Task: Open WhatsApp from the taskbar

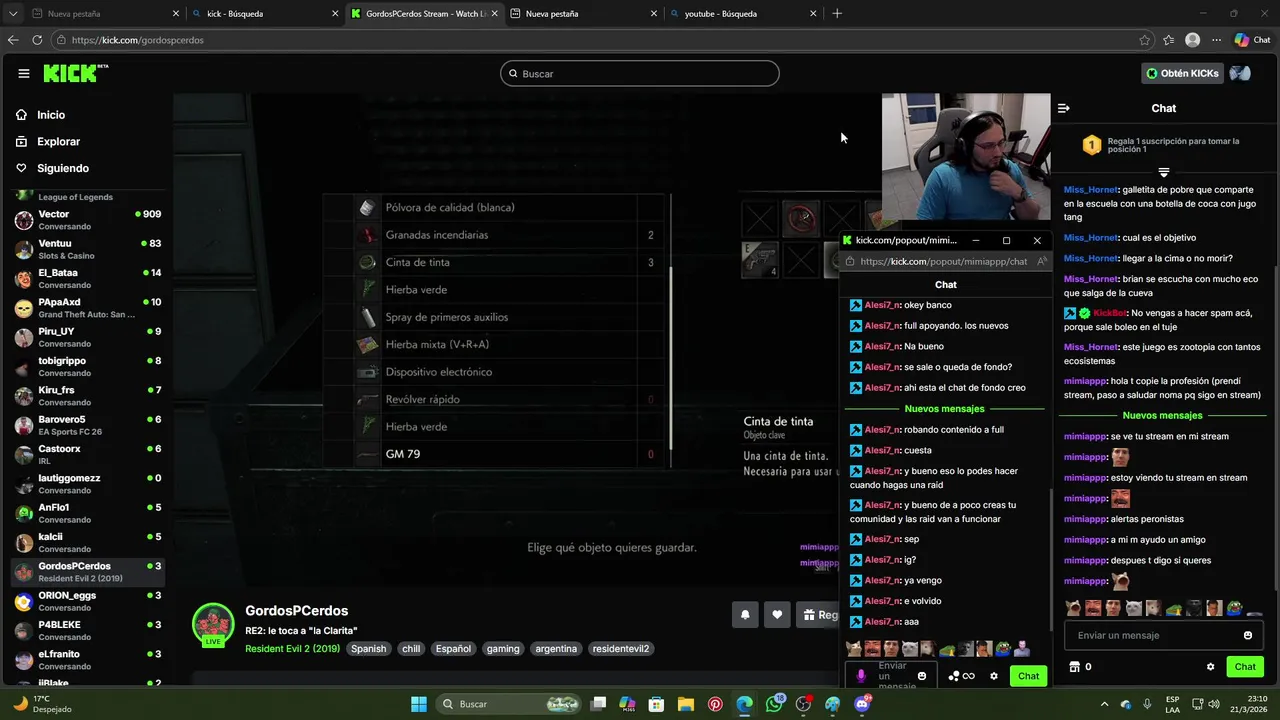Action: (x=774, y=704)
